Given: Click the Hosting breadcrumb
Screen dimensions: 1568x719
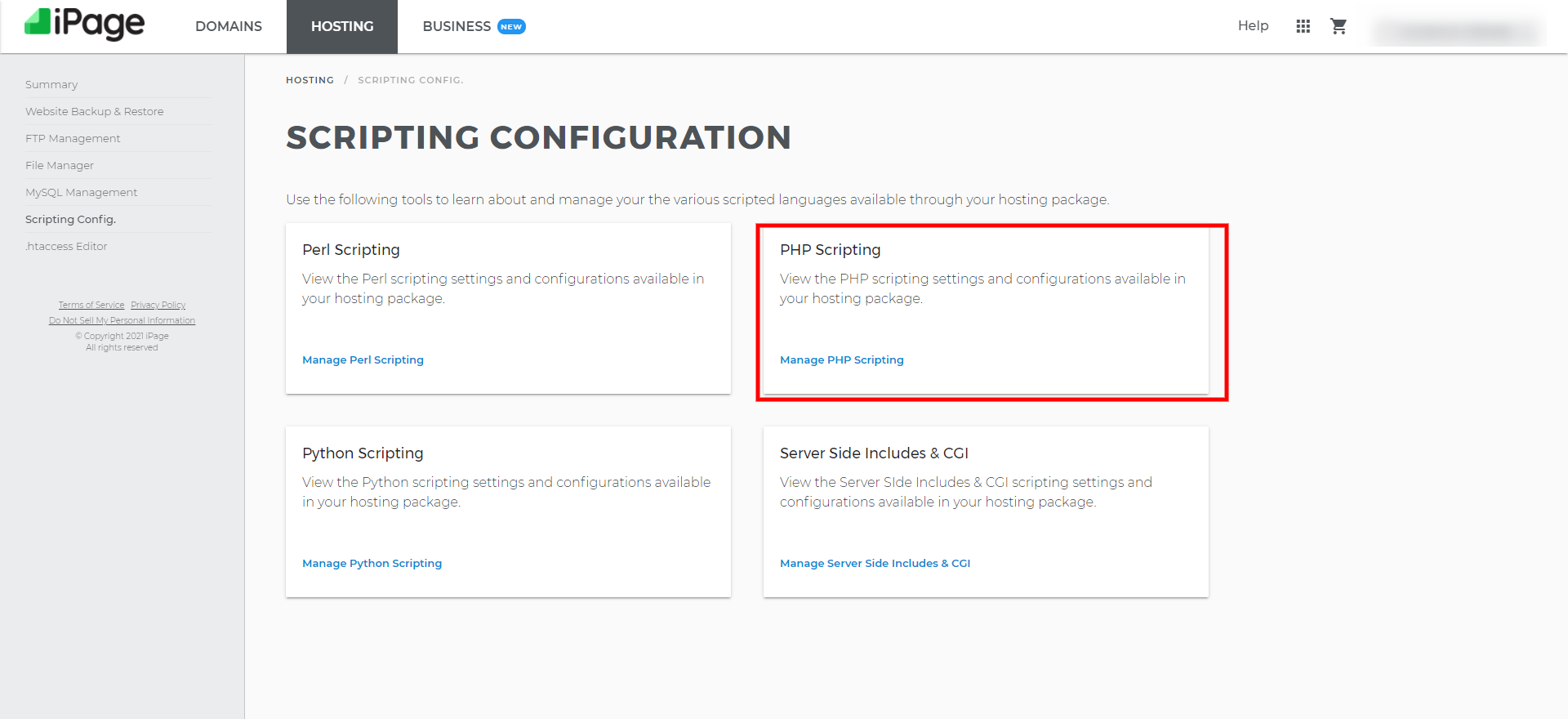Looking at the screenshot, I should (310, 80).
